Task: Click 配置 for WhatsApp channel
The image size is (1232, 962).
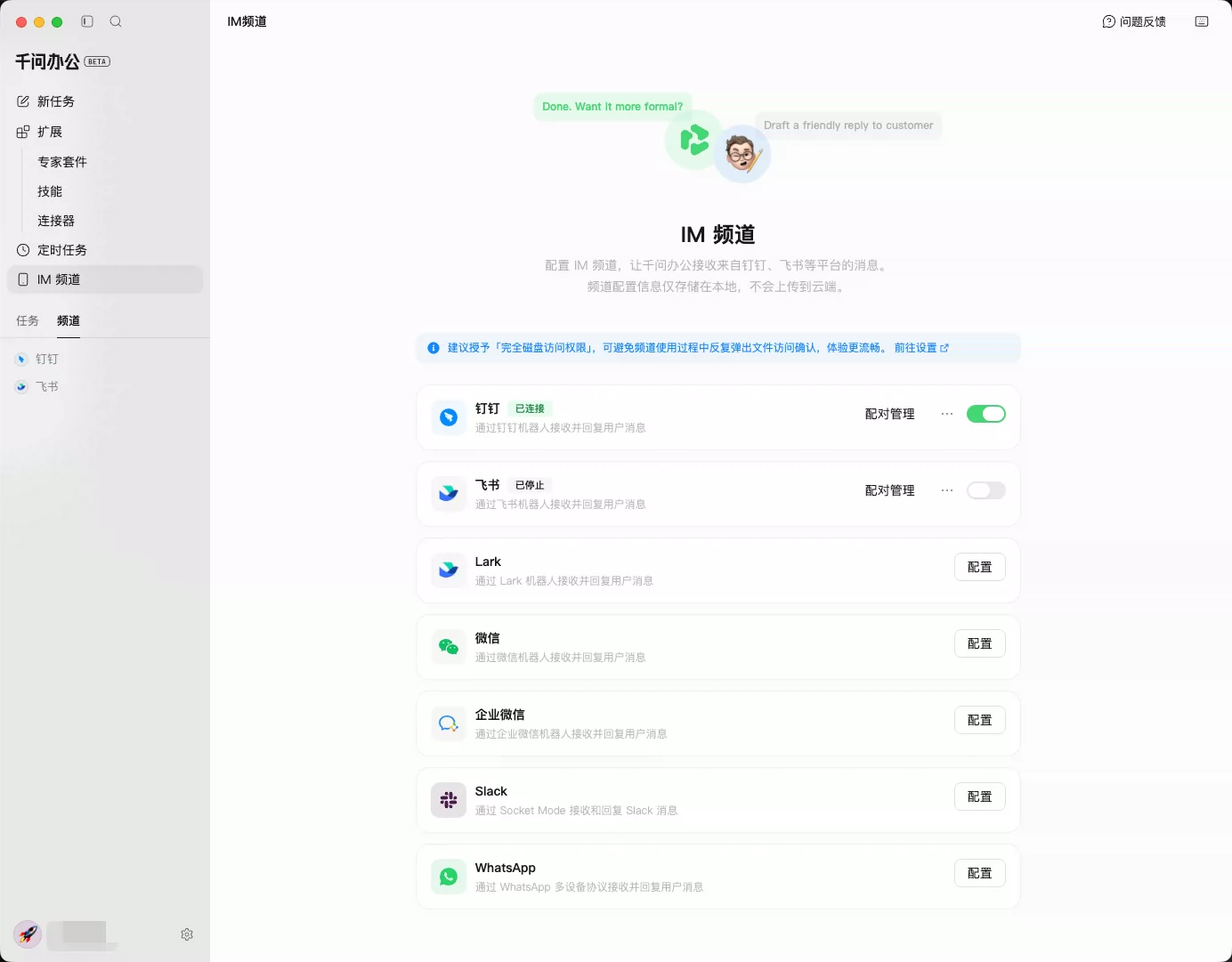Action: click(980, 873)
